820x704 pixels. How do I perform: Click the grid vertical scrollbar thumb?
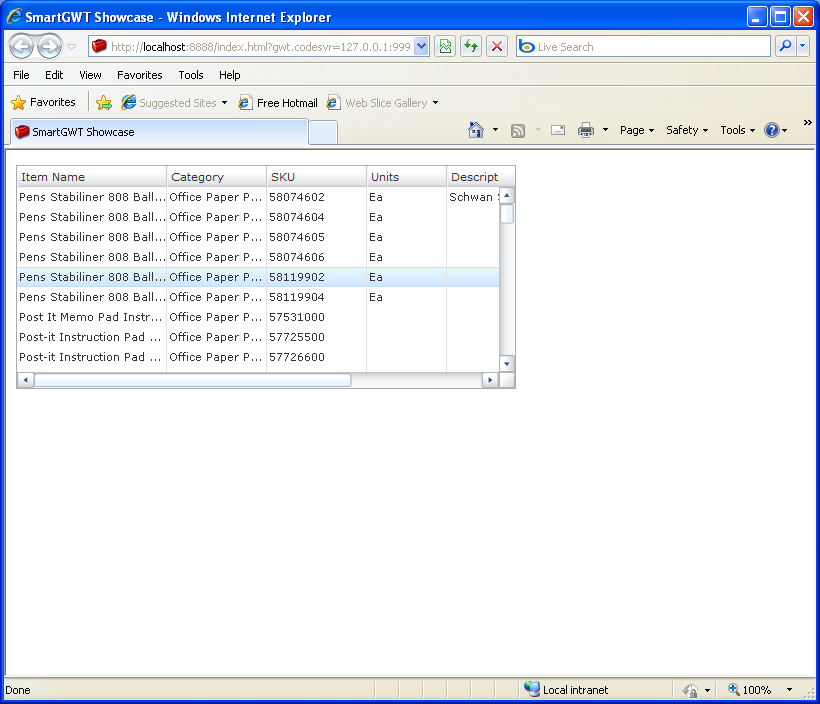pyautogui.click(x=507, y=214)
